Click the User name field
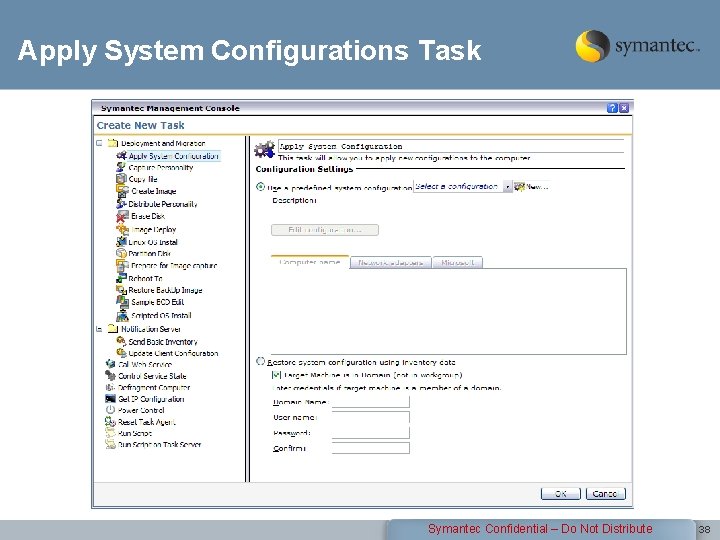The width and height of the screenshot is (720, 540). pos(370,417)
